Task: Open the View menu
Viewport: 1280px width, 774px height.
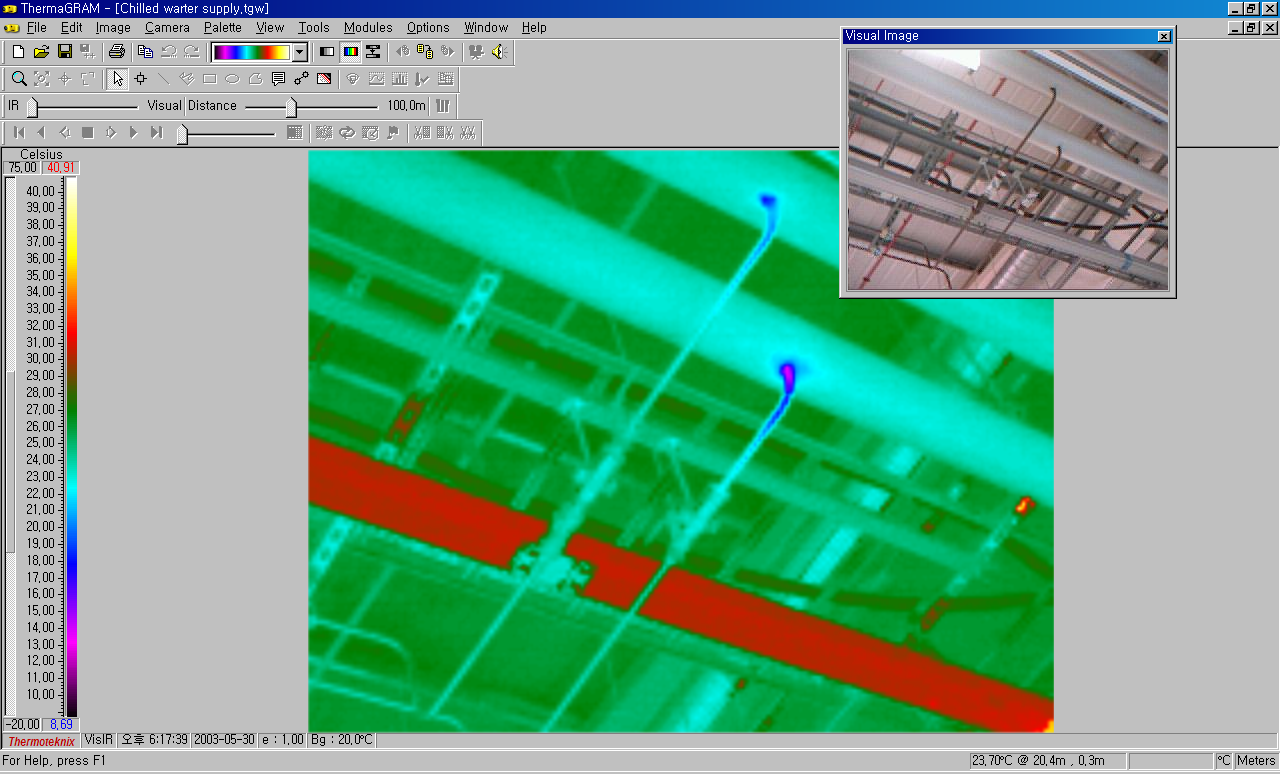Action: click(270, 27)
